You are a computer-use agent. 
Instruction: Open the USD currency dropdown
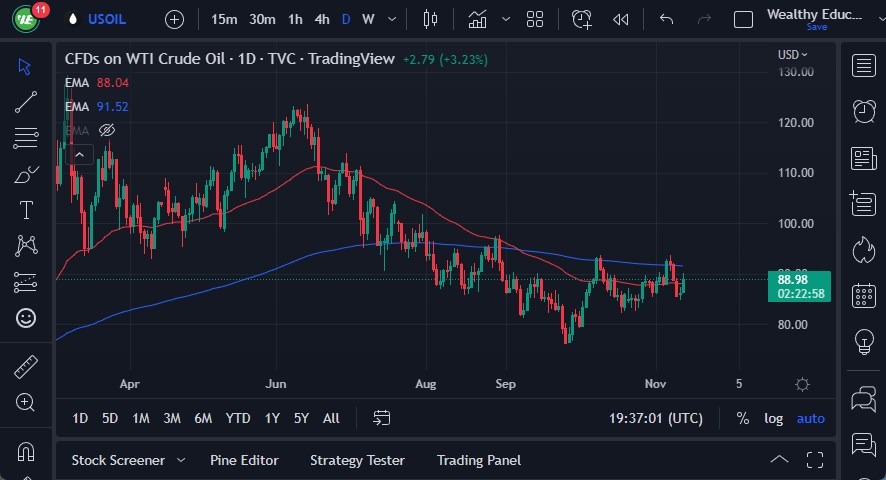(793, 55)
